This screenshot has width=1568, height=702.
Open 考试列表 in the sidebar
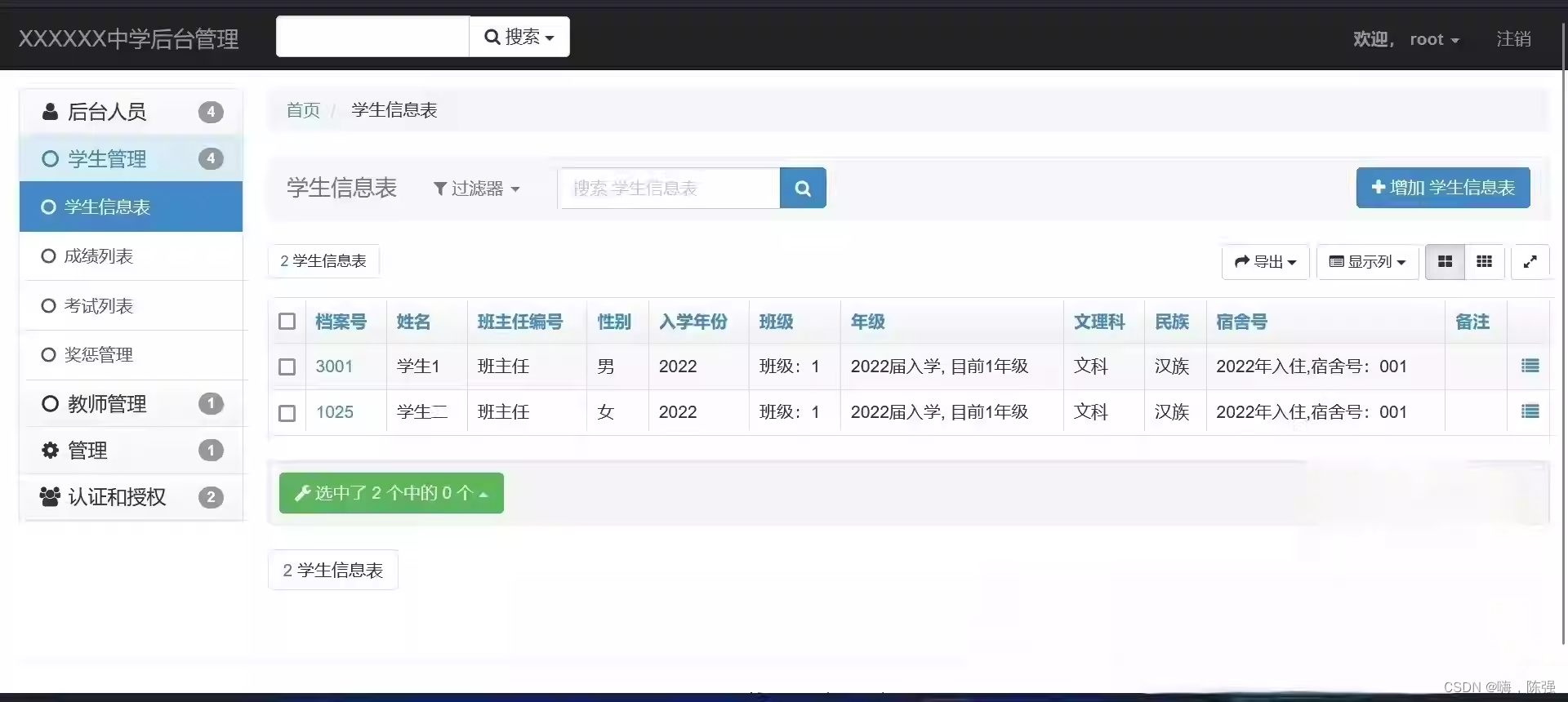[131, 306]
